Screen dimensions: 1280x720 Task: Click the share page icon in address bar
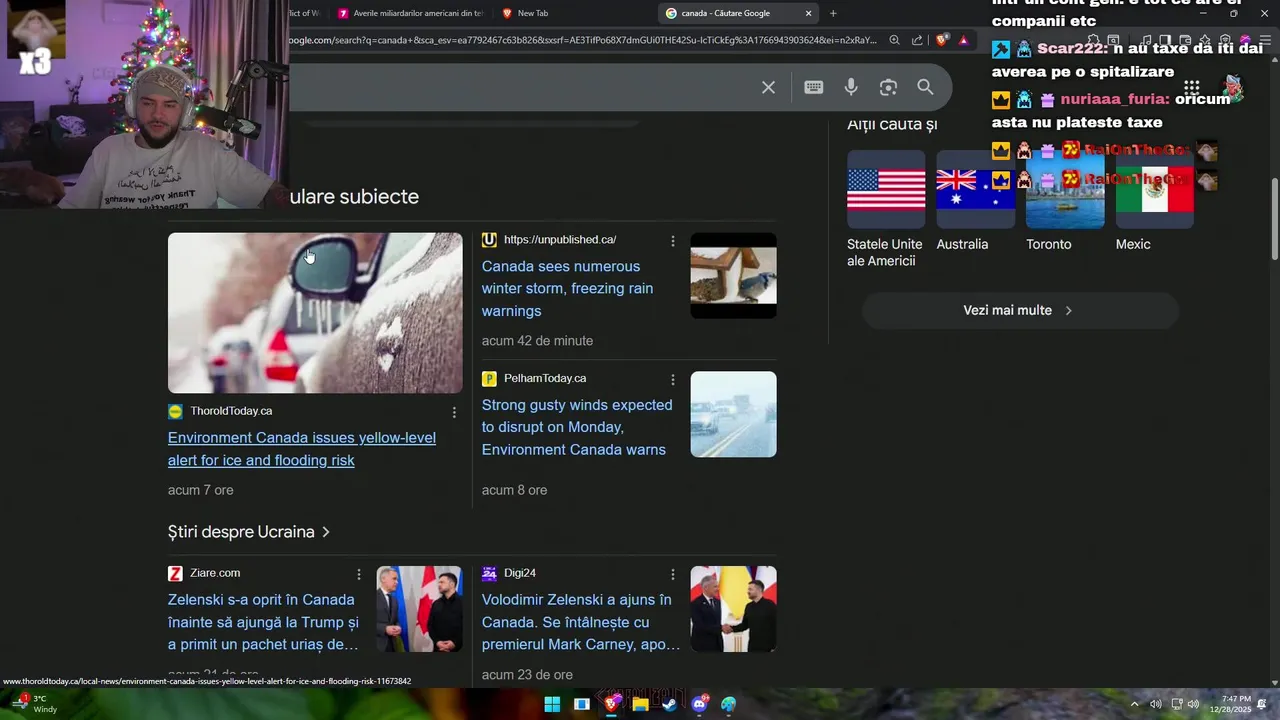tap(917, 40)
